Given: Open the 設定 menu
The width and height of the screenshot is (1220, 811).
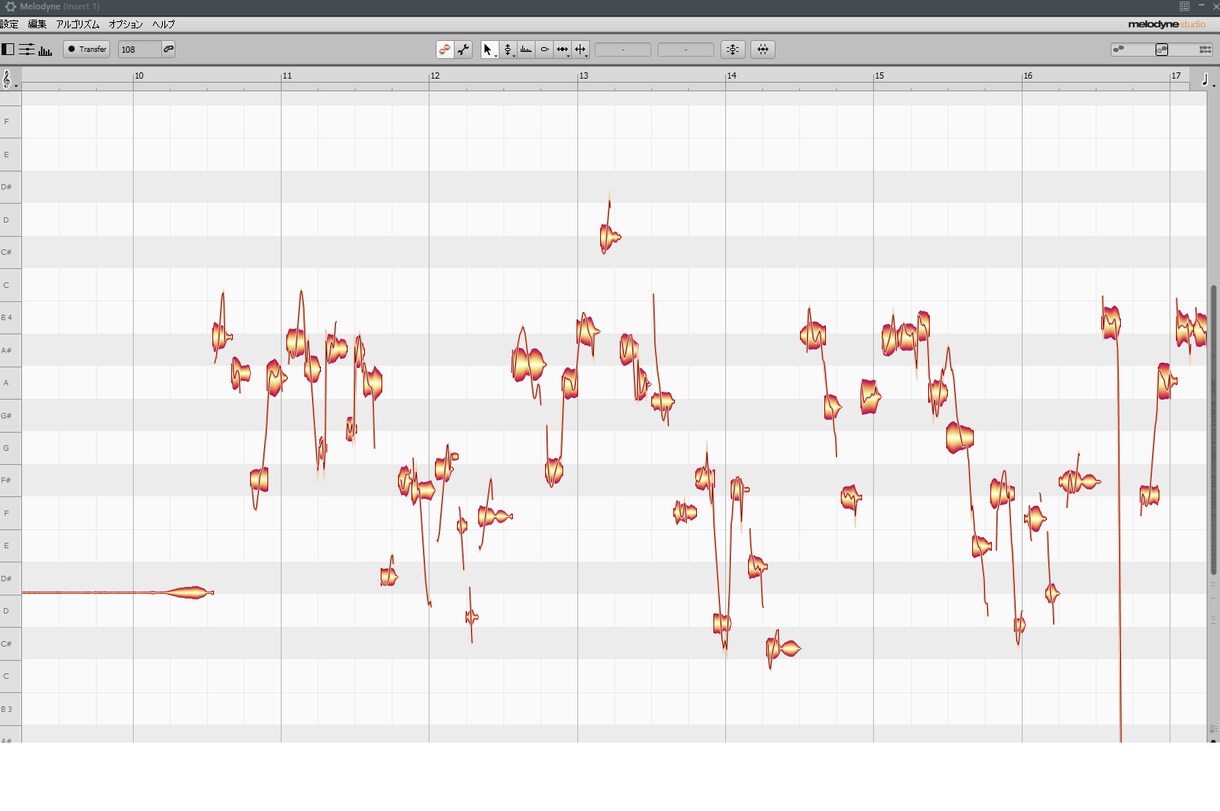Looking at the screenshot, I should [x=9, y=24].
